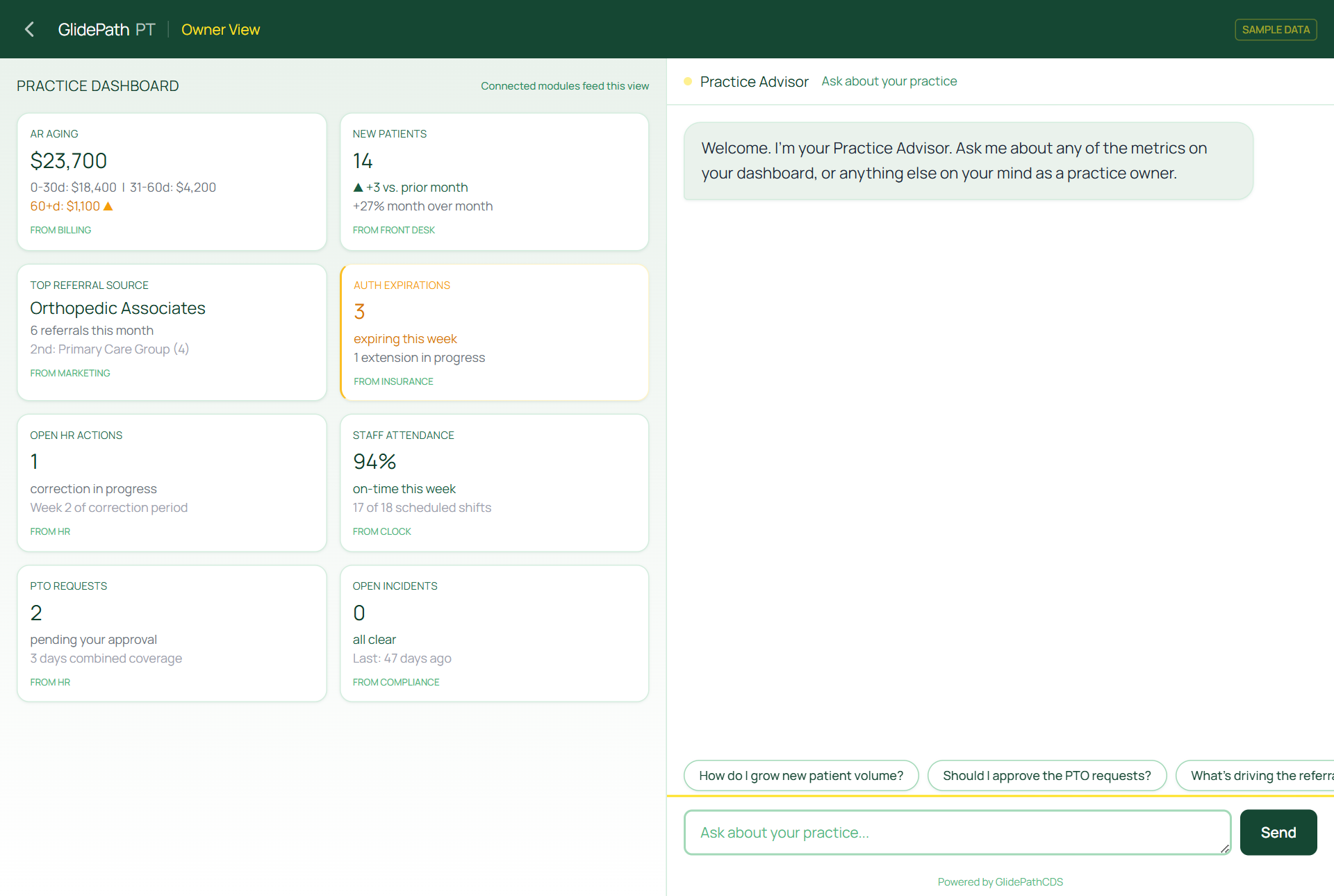Click 1 extension in progress text
The width and height of the screenshot is (1334, 896).
[x=420, y=358]
